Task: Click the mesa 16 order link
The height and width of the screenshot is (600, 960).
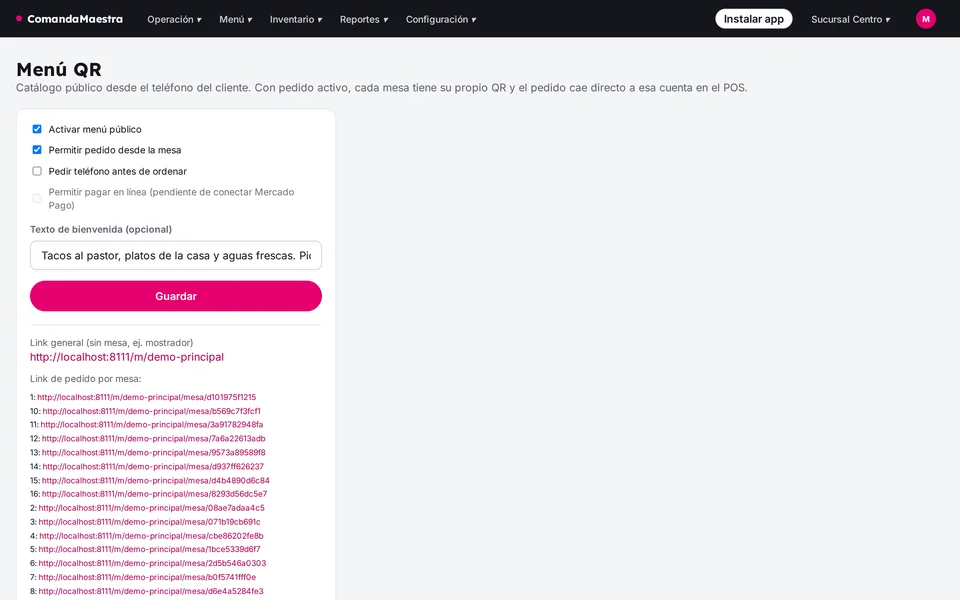Action: coord(154,494)
